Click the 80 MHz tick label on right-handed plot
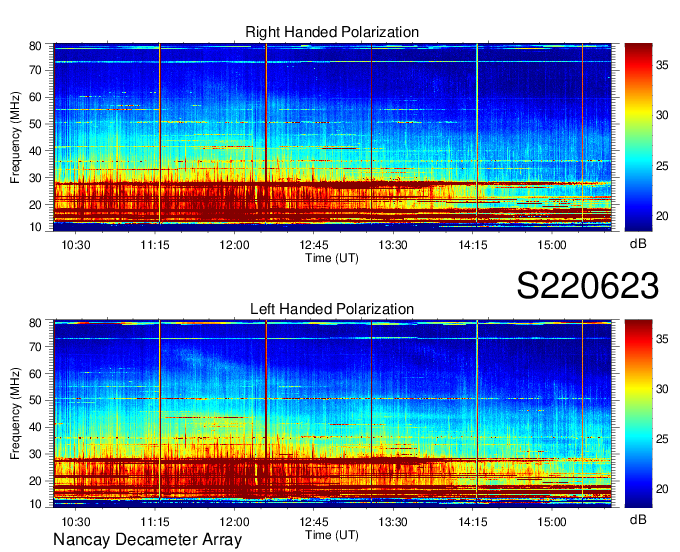 pyautogui.click(x=35, y=46)
